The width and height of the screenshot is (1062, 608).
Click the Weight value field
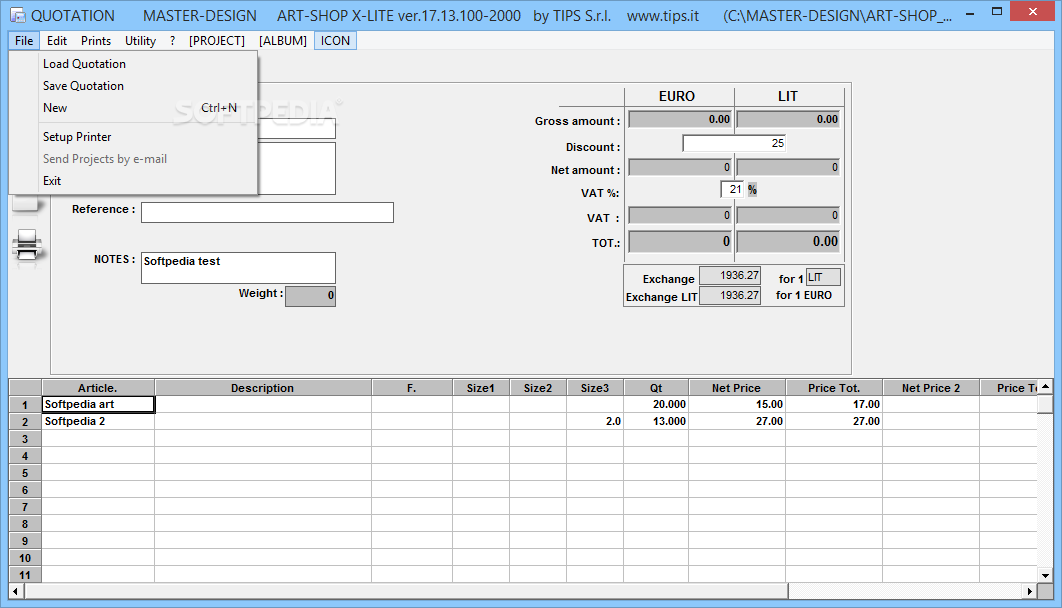pos(310,296)
